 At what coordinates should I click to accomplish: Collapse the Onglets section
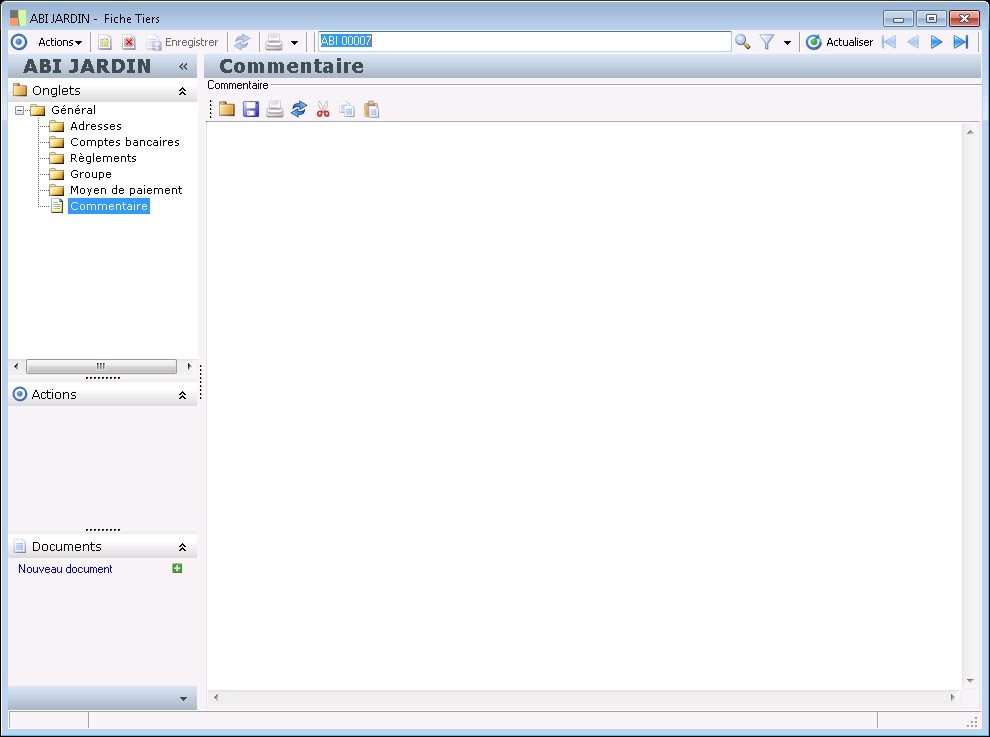[x=182, y=92]
